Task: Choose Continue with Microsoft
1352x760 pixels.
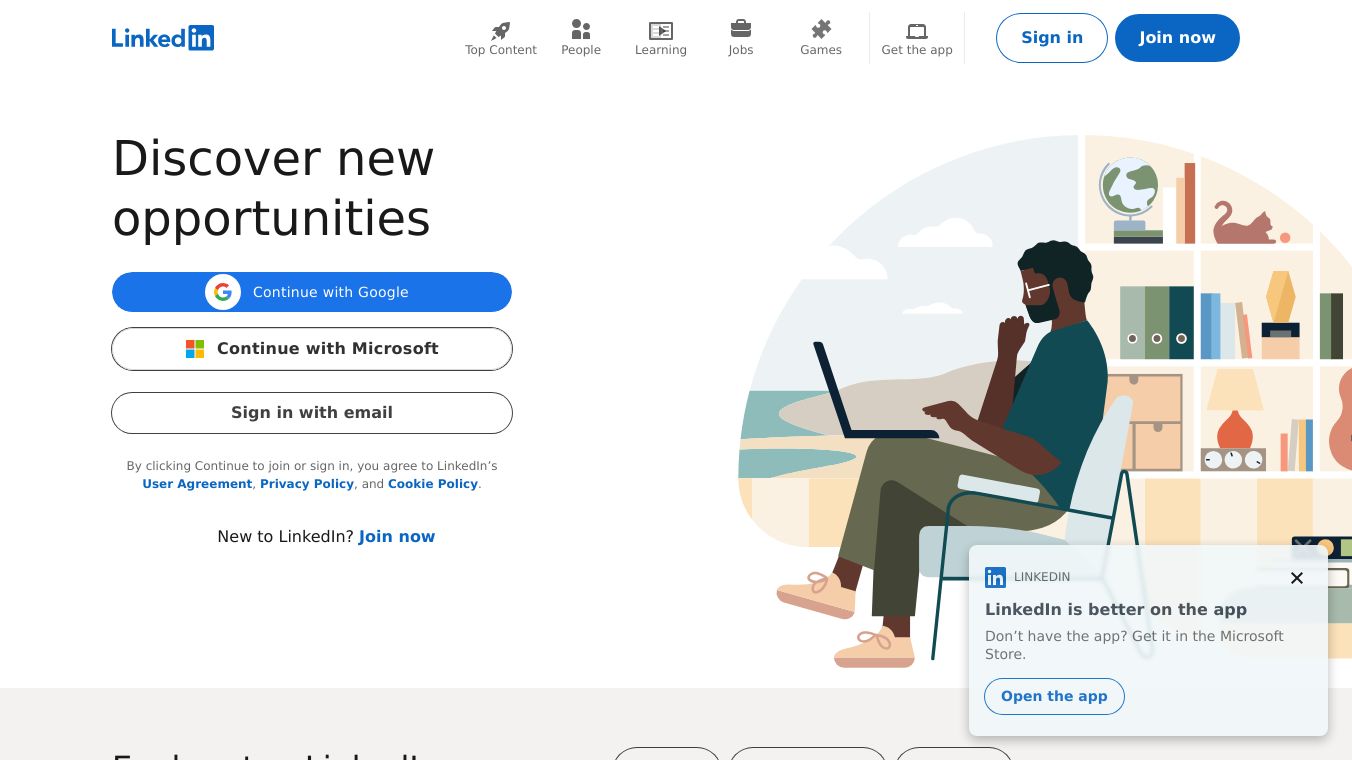Action: point(312,349)
